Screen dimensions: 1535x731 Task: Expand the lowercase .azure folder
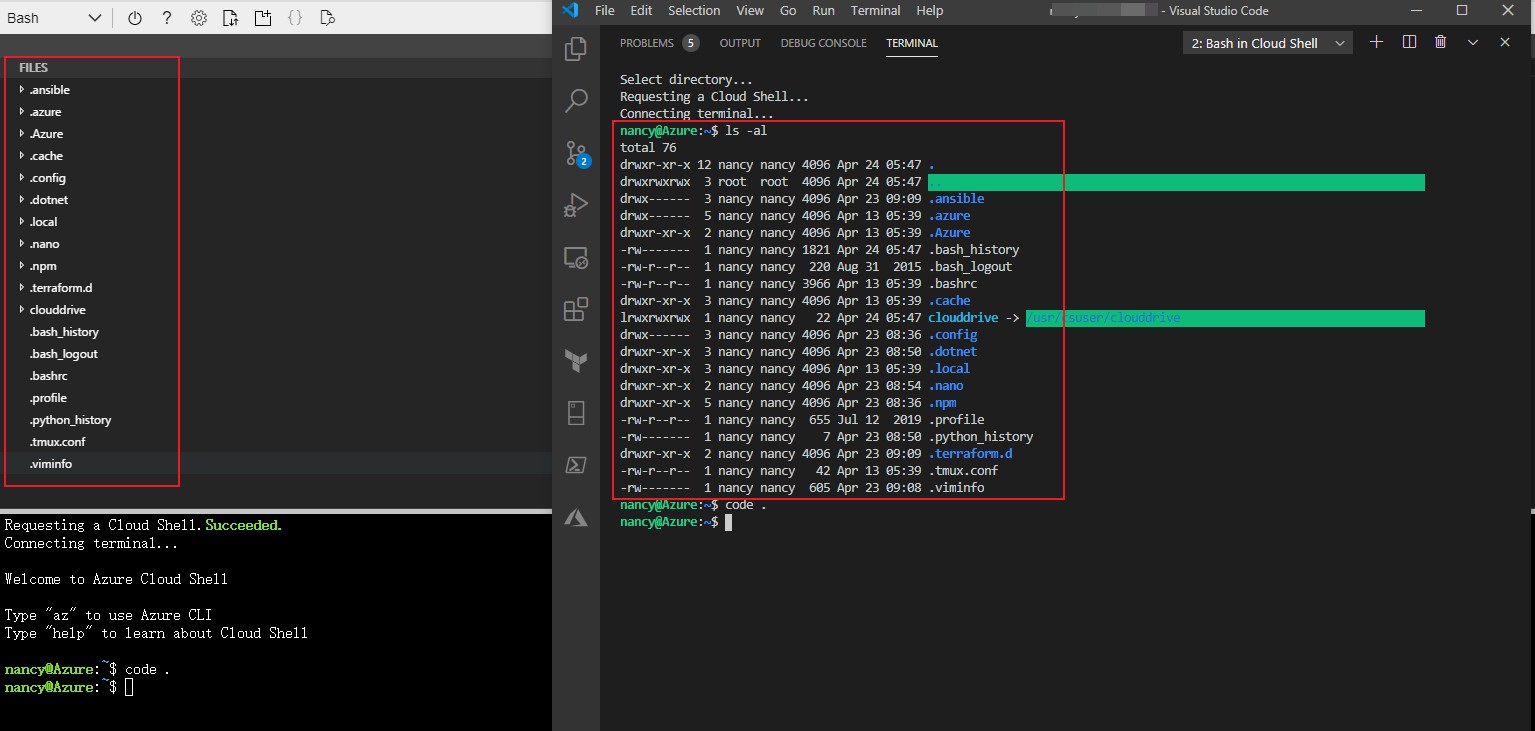coord(45,112)
